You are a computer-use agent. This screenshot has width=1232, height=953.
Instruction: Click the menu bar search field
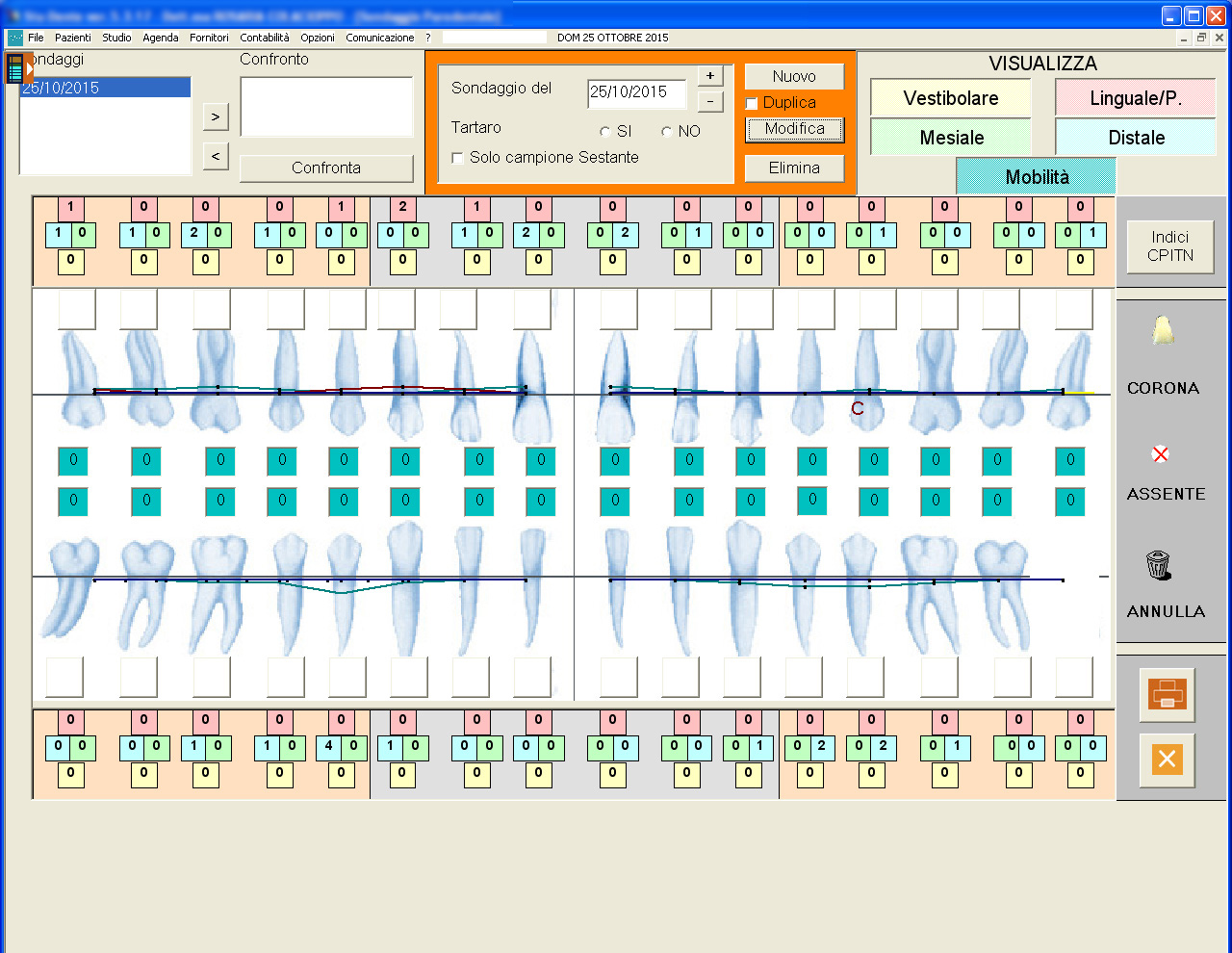click(494, 38)
